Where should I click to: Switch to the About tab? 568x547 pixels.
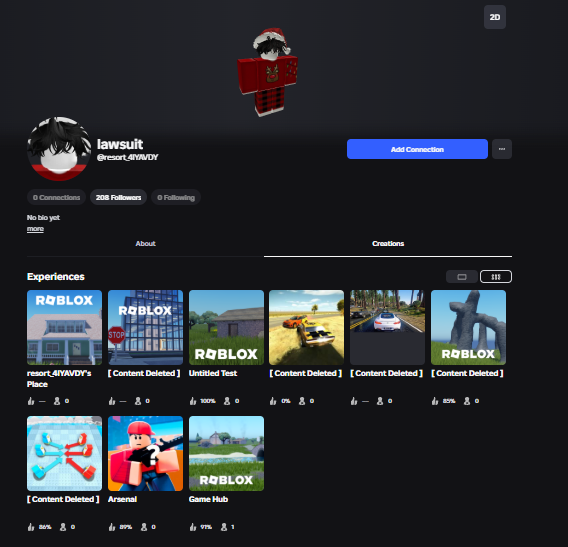(x=145, y=243)
